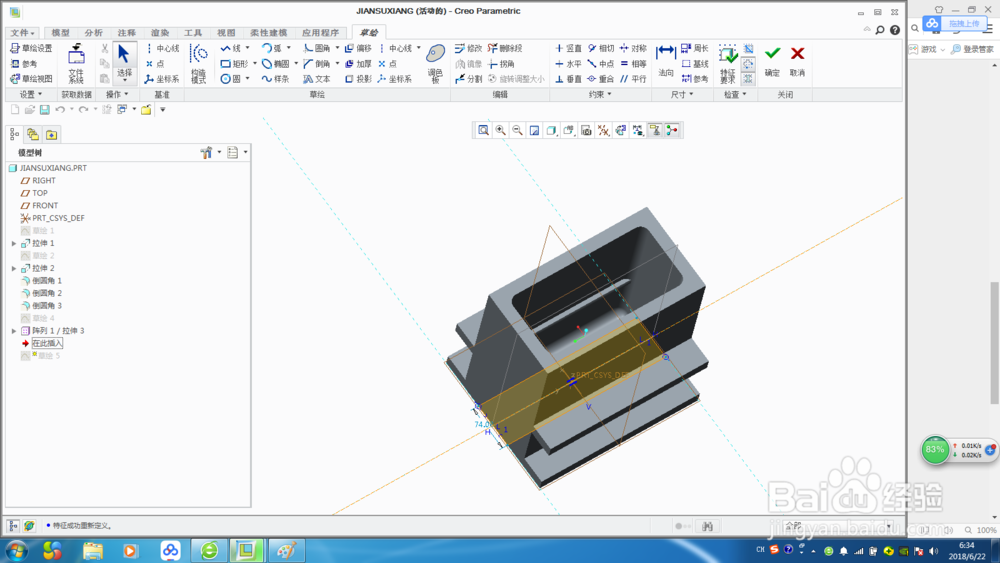
Task: Click the Zoom In view icon
Action: (x=501, y=131)
